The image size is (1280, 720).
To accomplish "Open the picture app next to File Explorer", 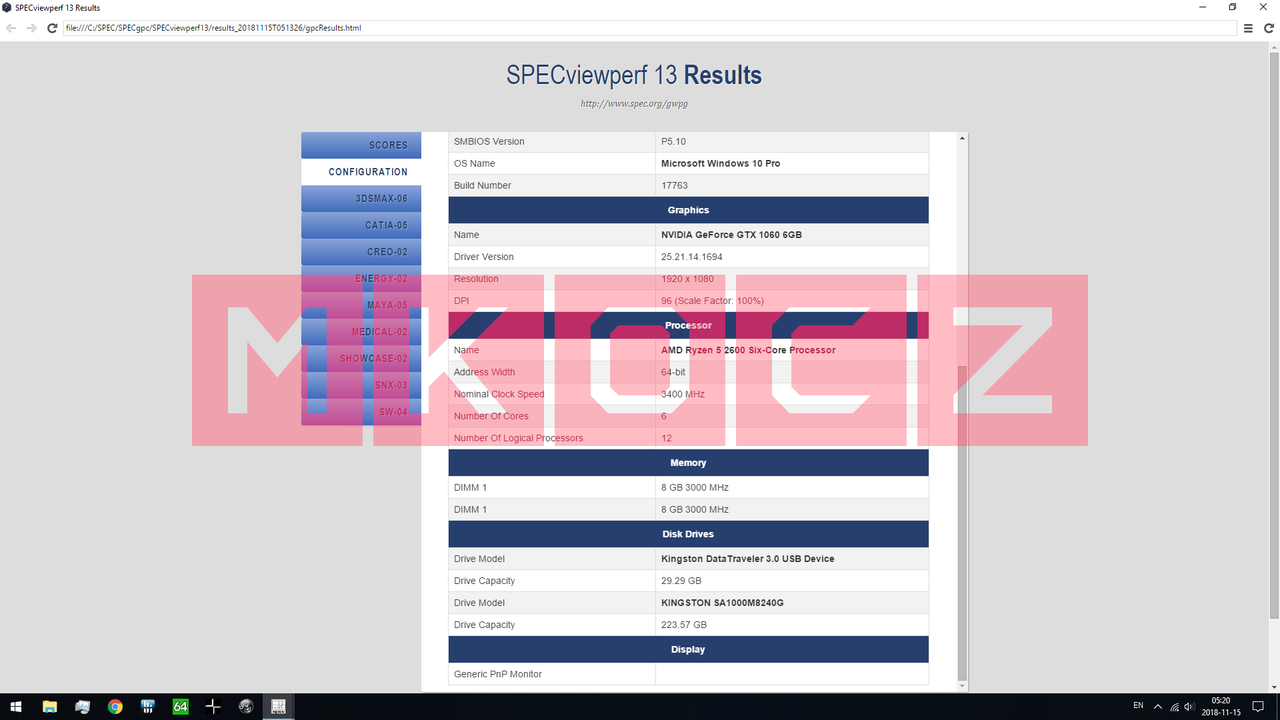I will pyautogui.click(x=83, y=706).
